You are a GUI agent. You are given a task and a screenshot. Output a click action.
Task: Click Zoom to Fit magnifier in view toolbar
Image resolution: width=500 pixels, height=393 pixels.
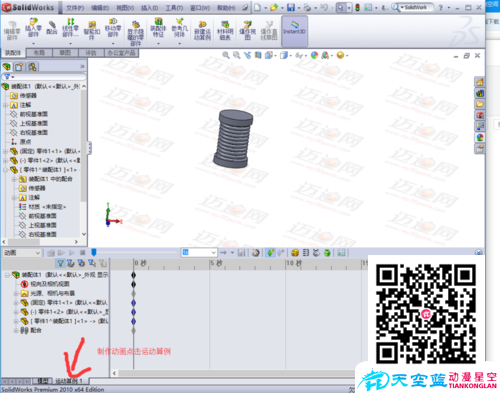[x=226, y=55]
